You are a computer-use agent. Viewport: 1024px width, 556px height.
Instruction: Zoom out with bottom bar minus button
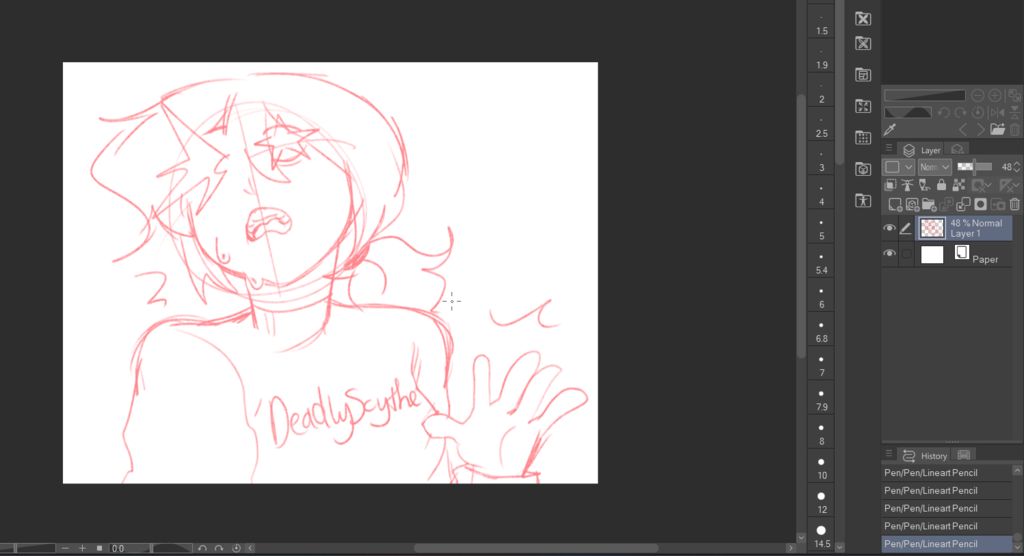[65, 548]
